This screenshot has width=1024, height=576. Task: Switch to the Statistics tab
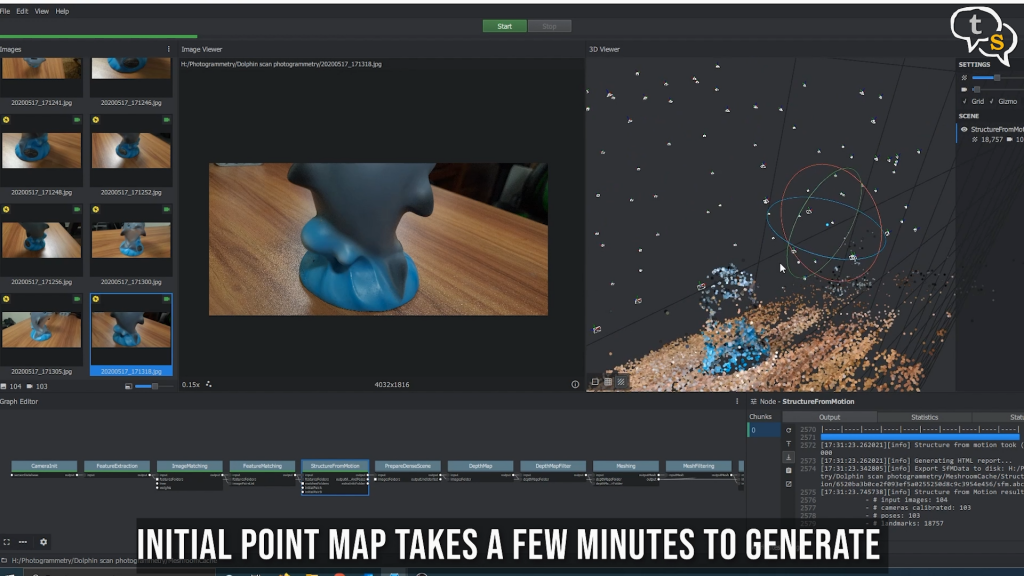[925, 417]
